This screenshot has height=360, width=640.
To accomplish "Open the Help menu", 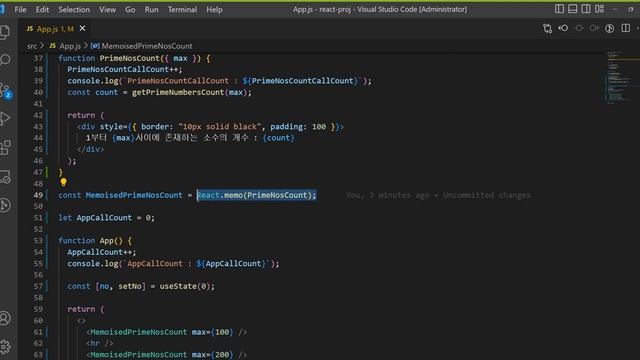I will coord(214,9).
